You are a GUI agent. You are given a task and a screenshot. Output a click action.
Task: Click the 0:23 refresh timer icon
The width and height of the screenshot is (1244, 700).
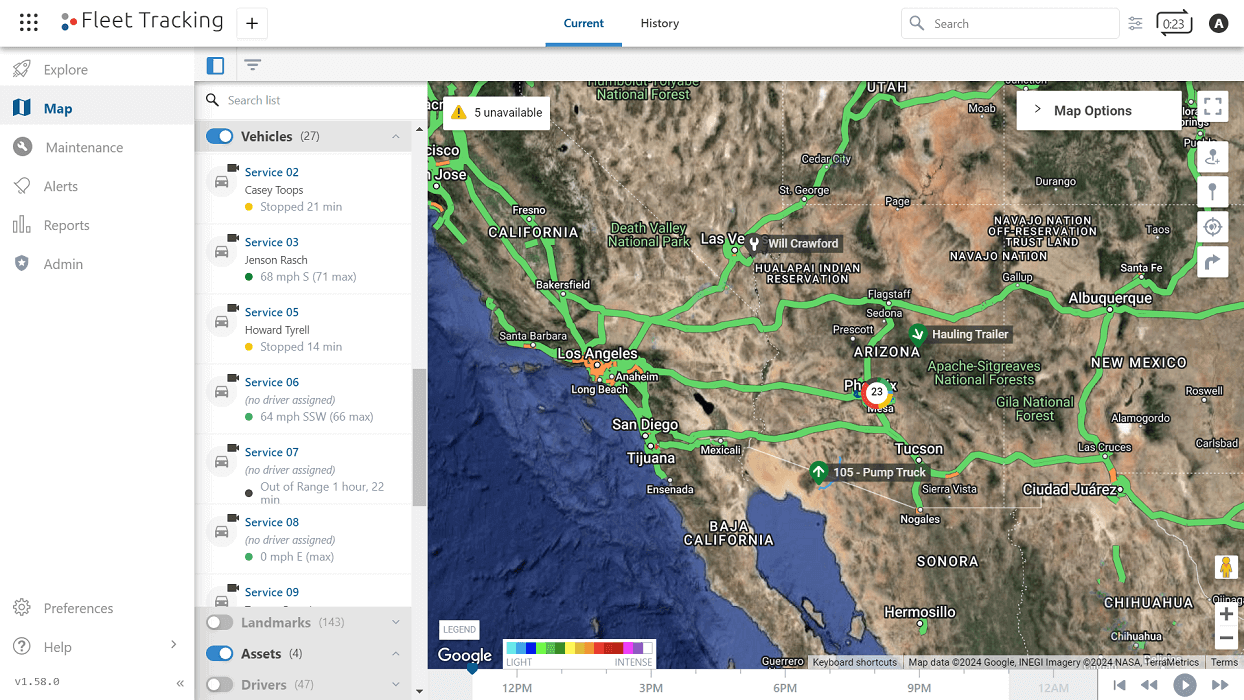(1174, 23)
